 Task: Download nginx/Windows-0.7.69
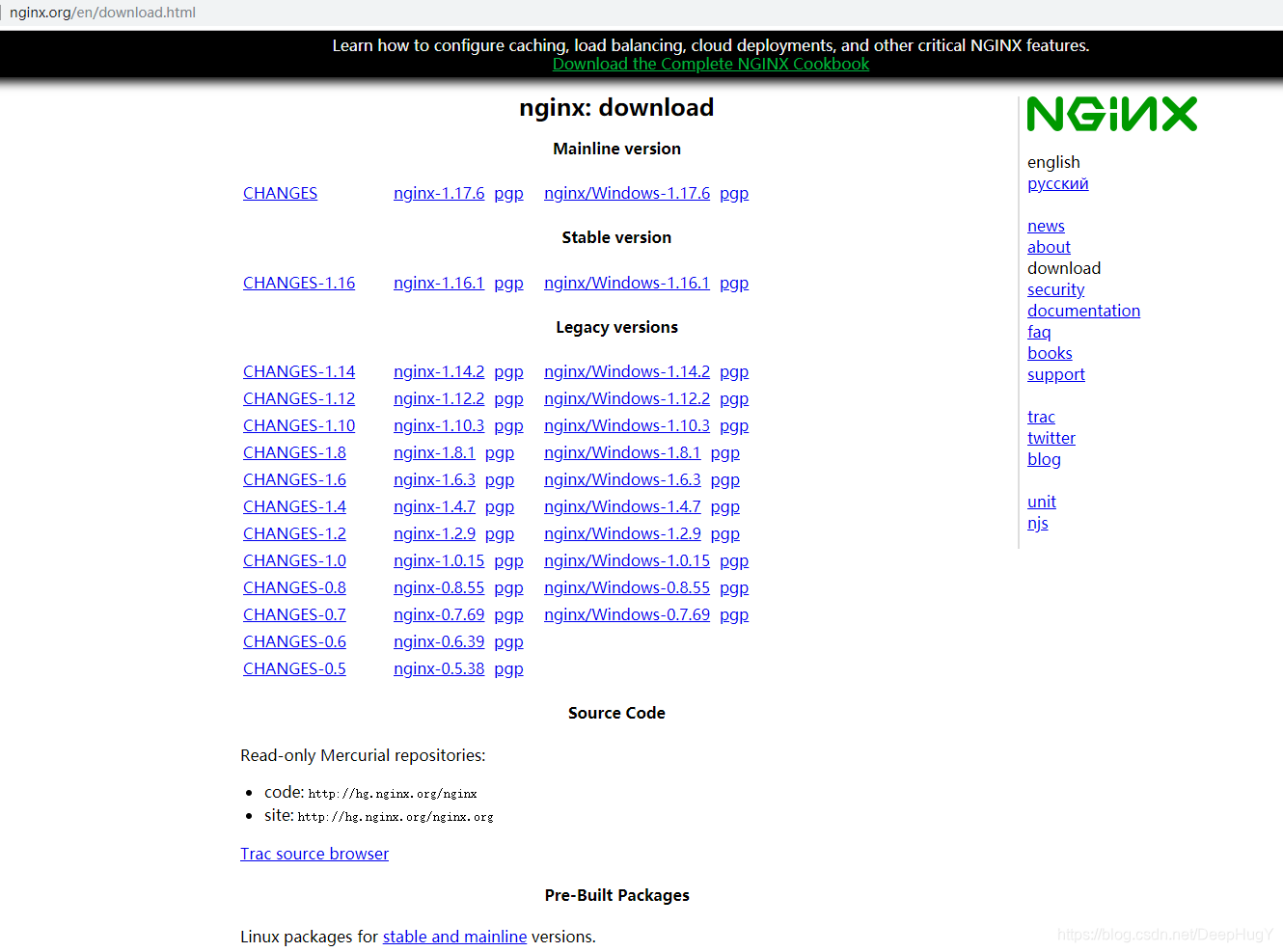tap(627, 614)
